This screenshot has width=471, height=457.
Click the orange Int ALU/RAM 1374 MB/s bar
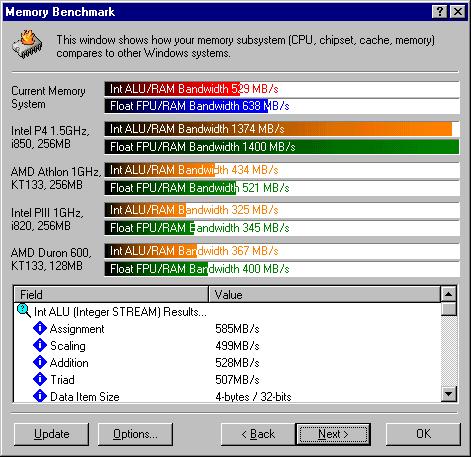(x=278, y=129)
